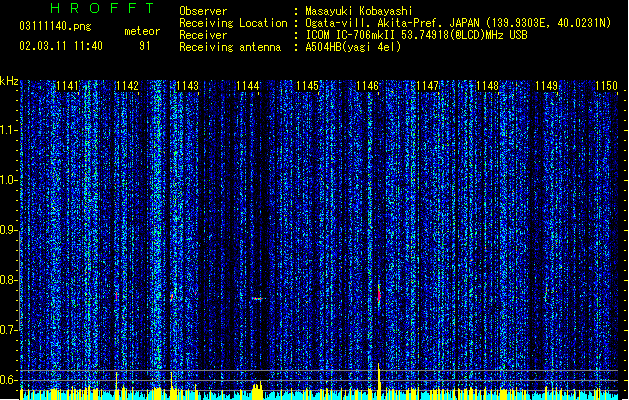Screen dimensions: 629x400
Task: Click the 1.0 kHz frequency tick label
Action: 8,180
